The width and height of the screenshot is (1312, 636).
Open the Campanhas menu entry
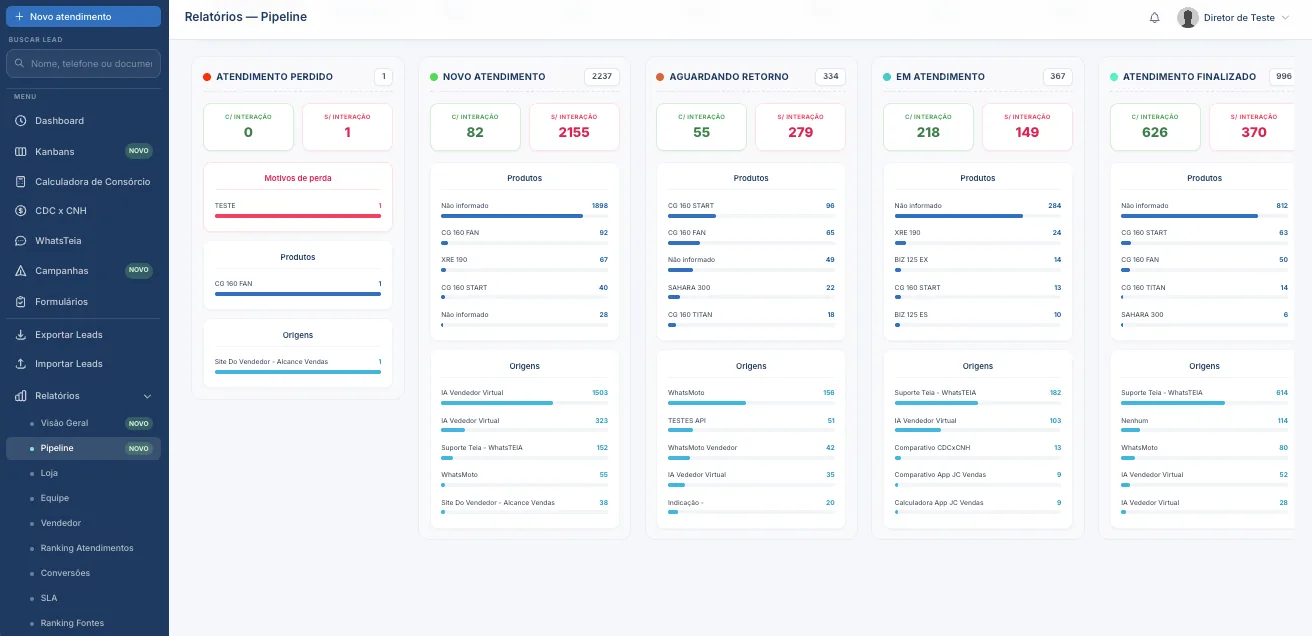tap(83, 271)
